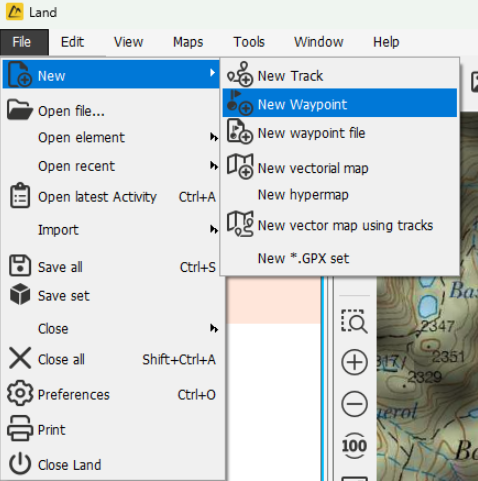Choose New Track from submenu
This screenshot has width=478, height=481.
(x=340, y=75)
